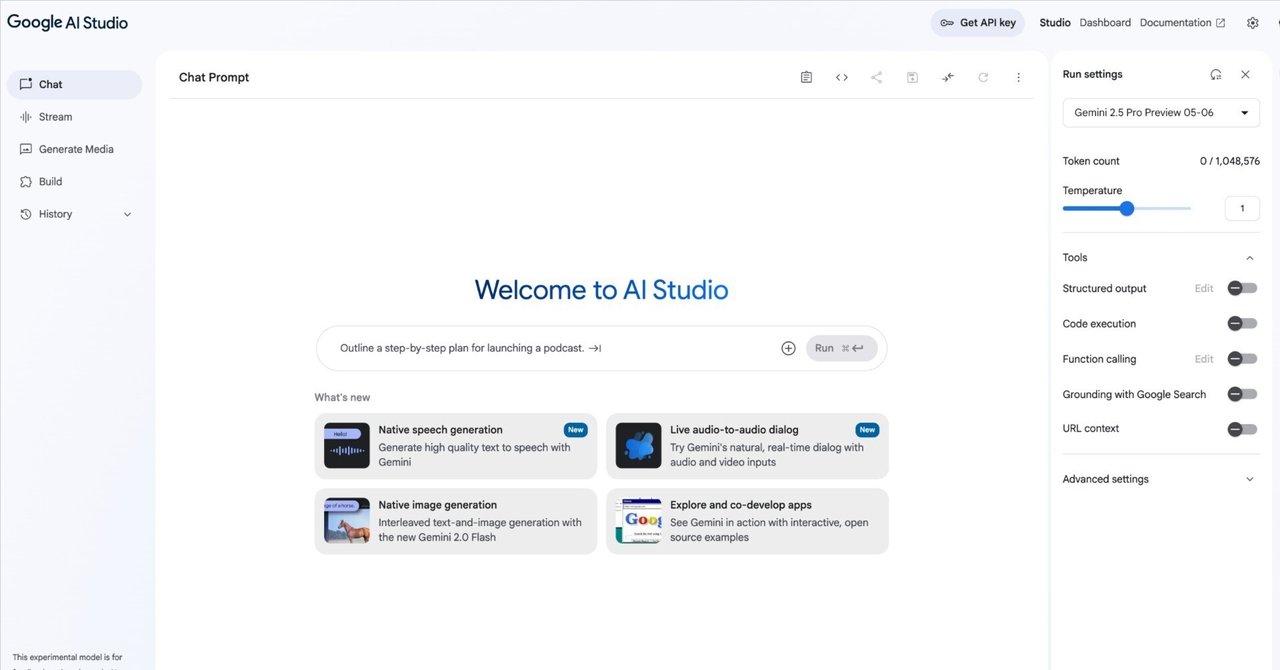The height and width of the screenshot is (670, 1280).
Task: Click the Run settings heading
Action: click(x=1092, y=74)
